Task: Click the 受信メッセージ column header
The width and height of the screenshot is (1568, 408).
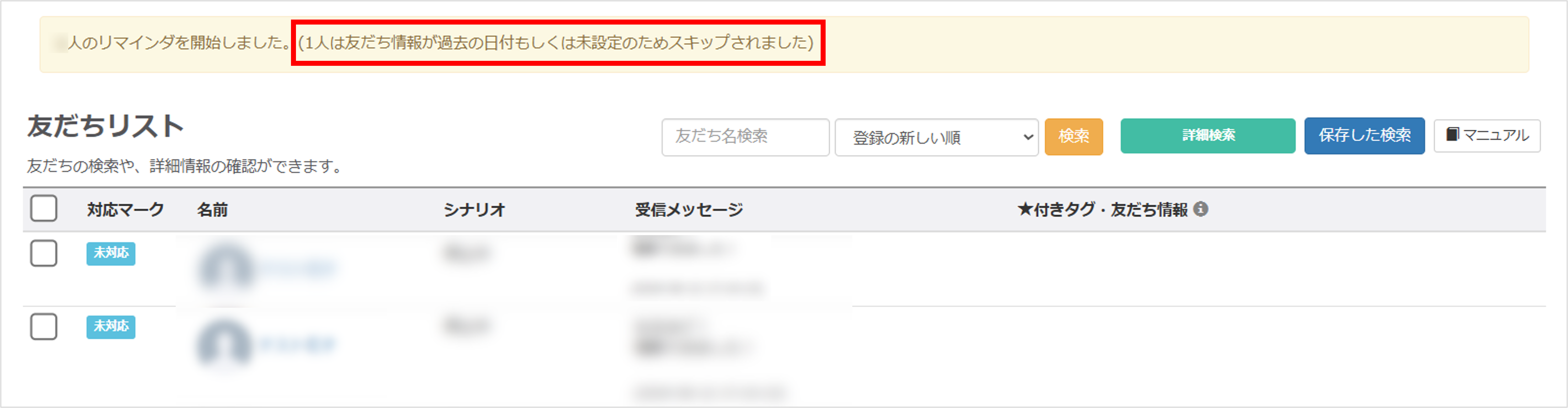Action: (x=689, y=210)
